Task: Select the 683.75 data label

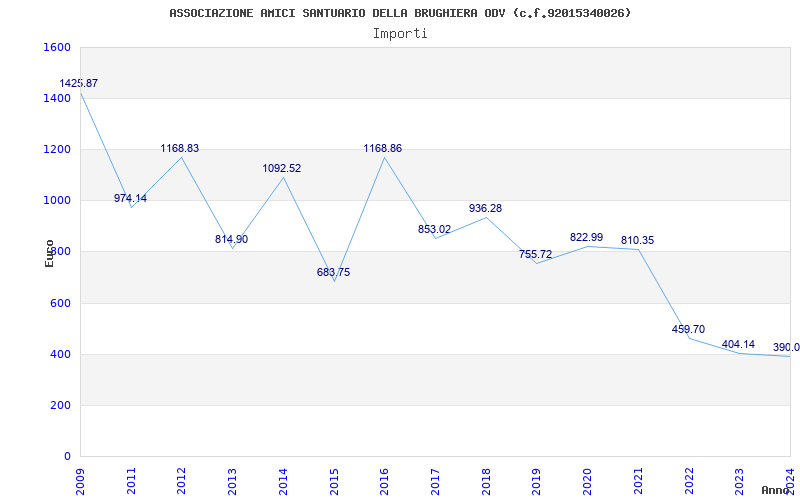Action: click(x=333, y=272)
